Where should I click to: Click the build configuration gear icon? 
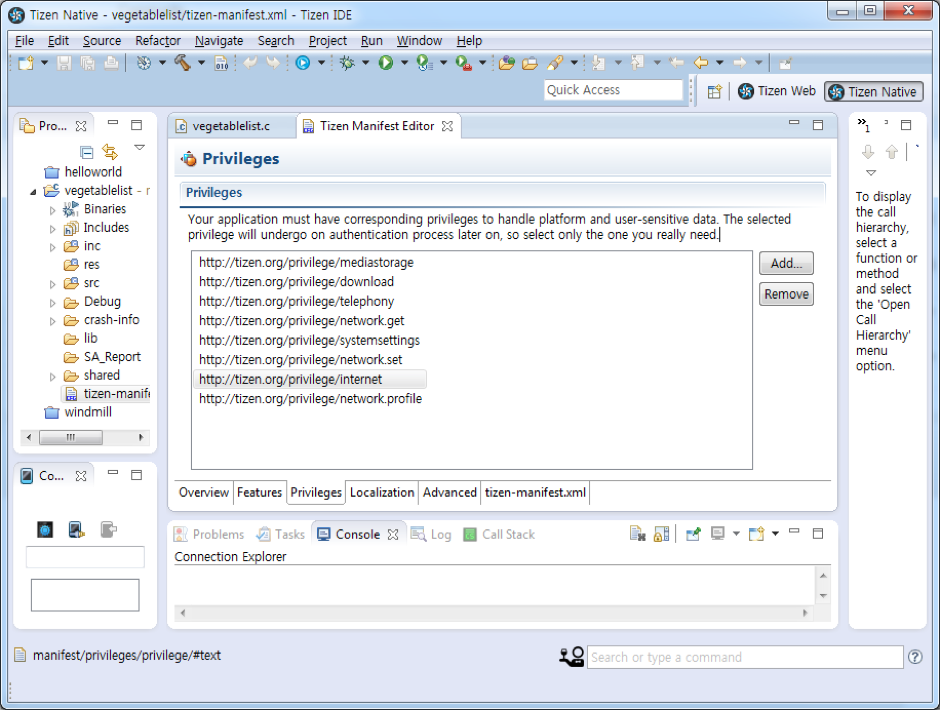pos(144,63)
